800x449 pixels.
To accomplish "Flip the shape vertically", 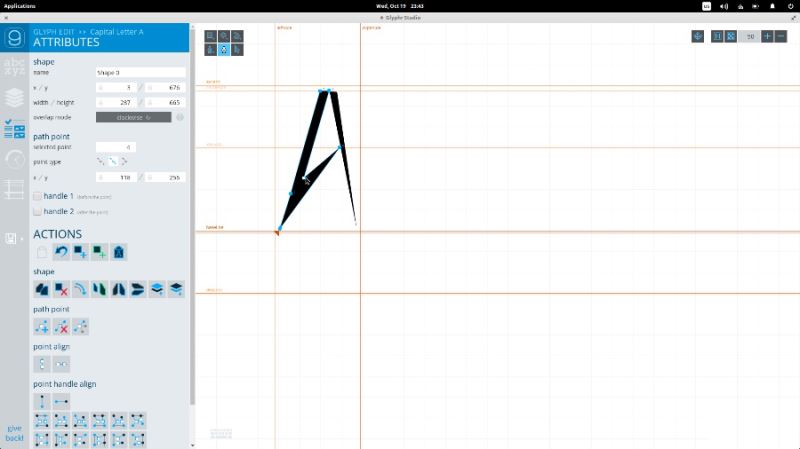I will [x=138, y=289].
